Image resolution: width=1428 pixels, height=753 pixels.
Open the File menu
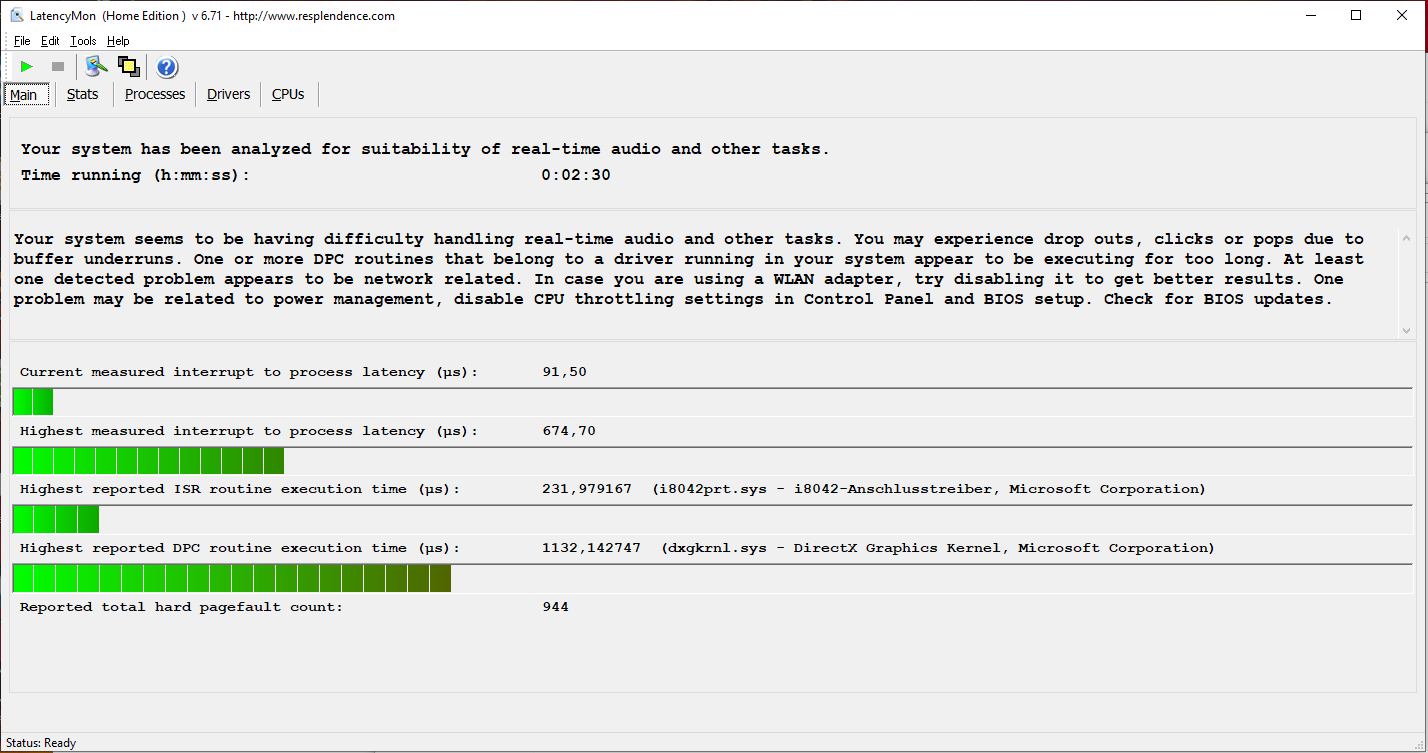click(x=22, y=41)
